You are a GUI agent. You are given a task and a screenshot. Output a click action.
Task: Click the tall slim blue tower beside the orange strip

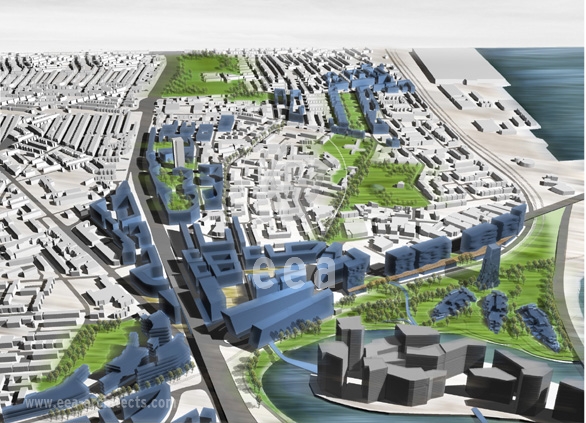[490, 266]
